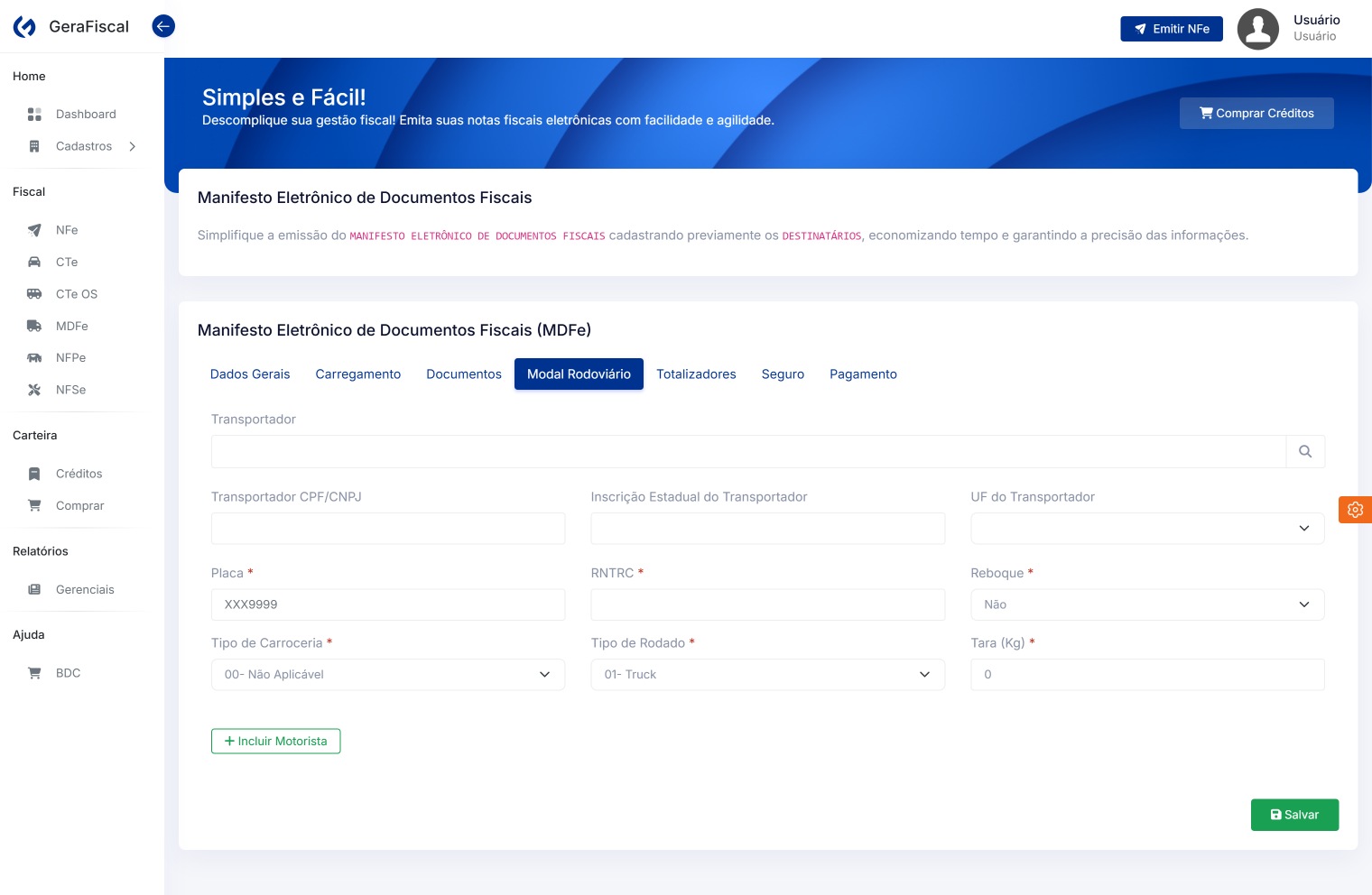Click the Incluir Motorista button
Screen dimensions: 1372x895
275,742
